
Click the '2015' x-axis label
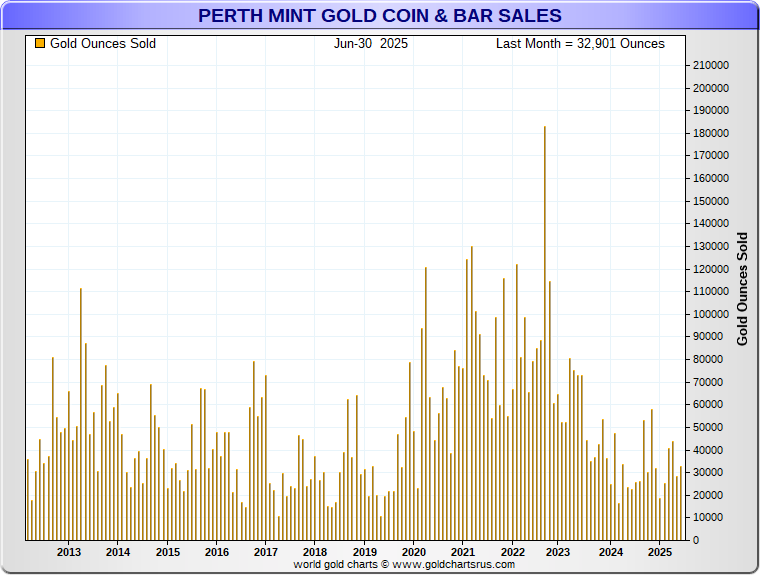click(168, 552)
